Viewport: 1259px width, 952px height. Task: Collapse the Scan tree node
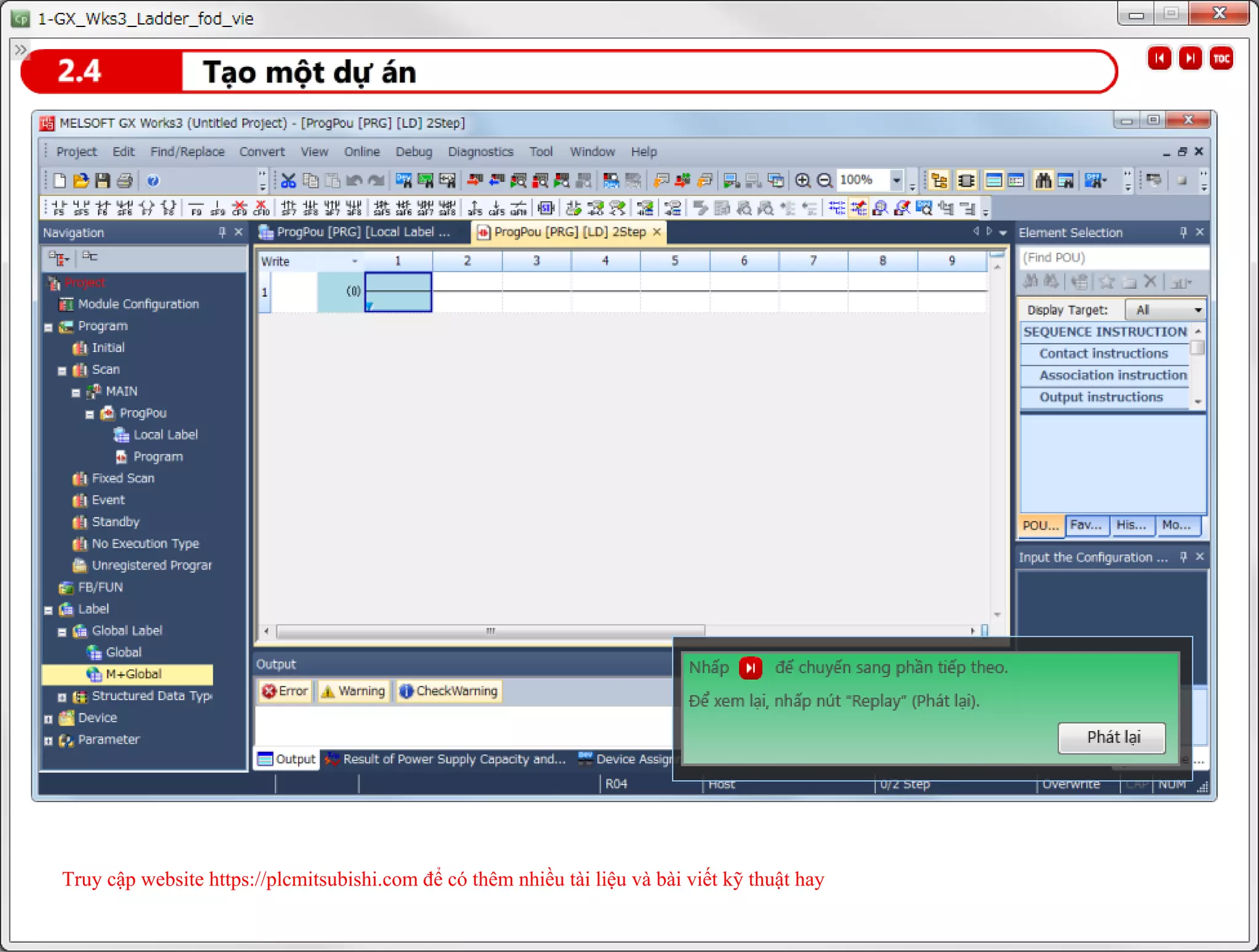pyautogui.click(x=62, y=371)
